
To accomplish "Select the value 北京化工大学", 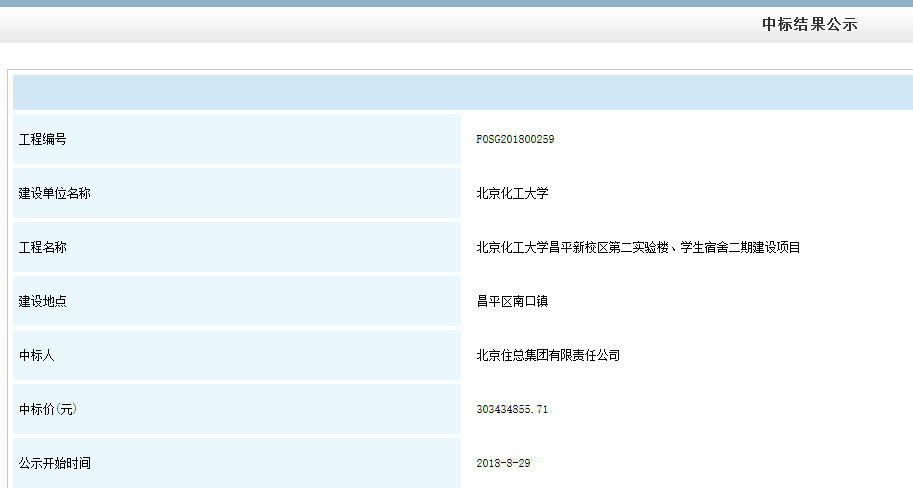I will tap(512, 193).
